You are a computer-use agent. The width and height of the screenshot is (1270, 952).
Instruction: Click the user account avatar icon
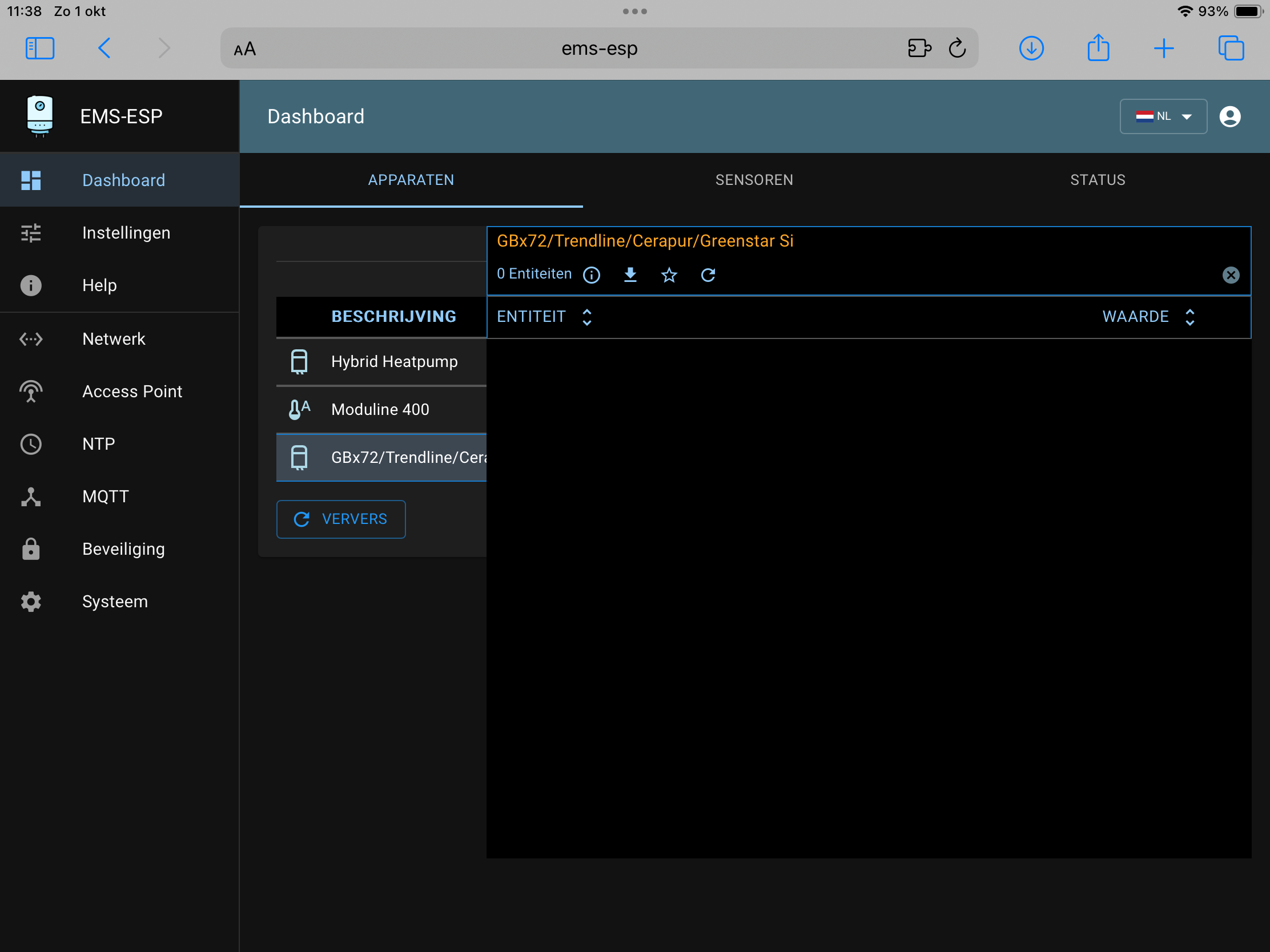tap(1231, 116)
